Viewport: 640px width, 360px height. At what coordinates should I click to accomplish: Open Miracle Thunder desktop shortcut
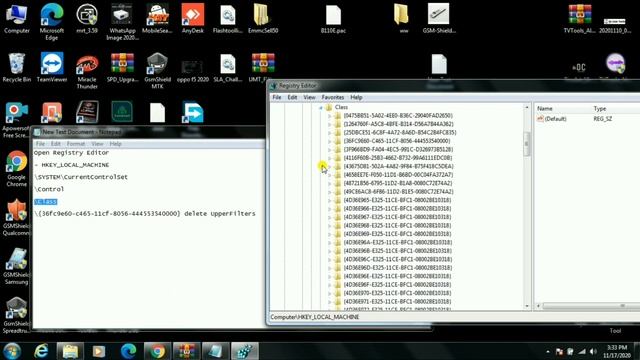(x=87, y=70)
